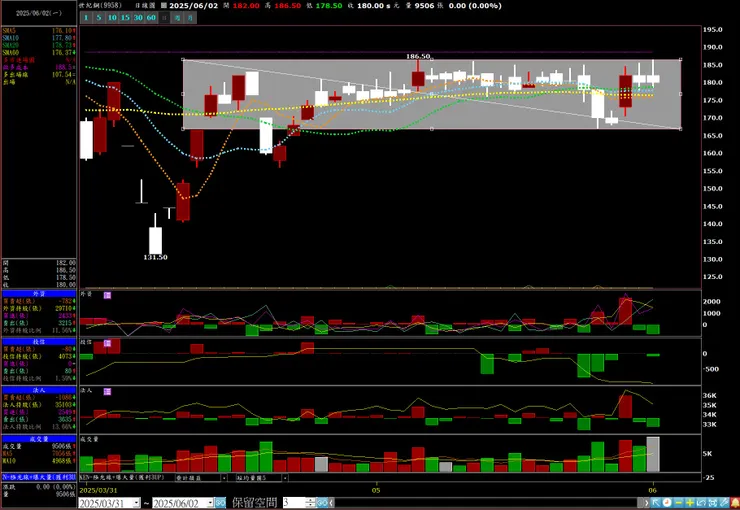Select the 5-minute timeframe button

[99, 17]
